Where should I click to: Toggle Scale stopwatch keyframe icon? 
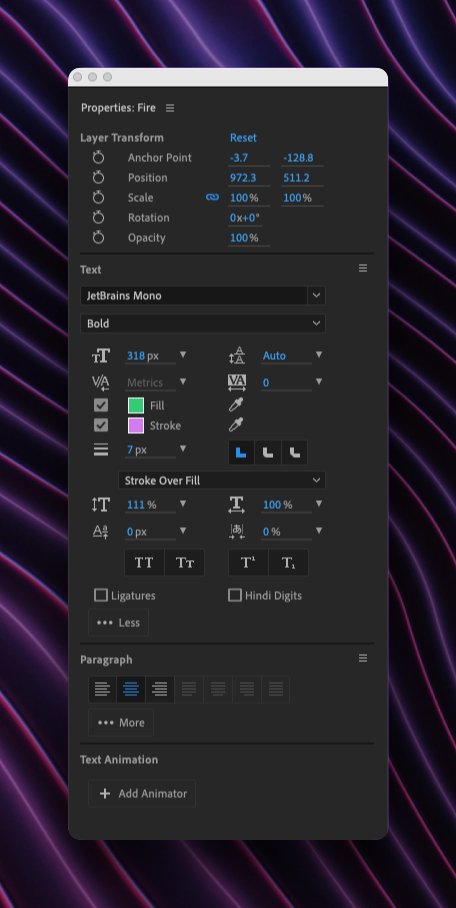(99, 197)
